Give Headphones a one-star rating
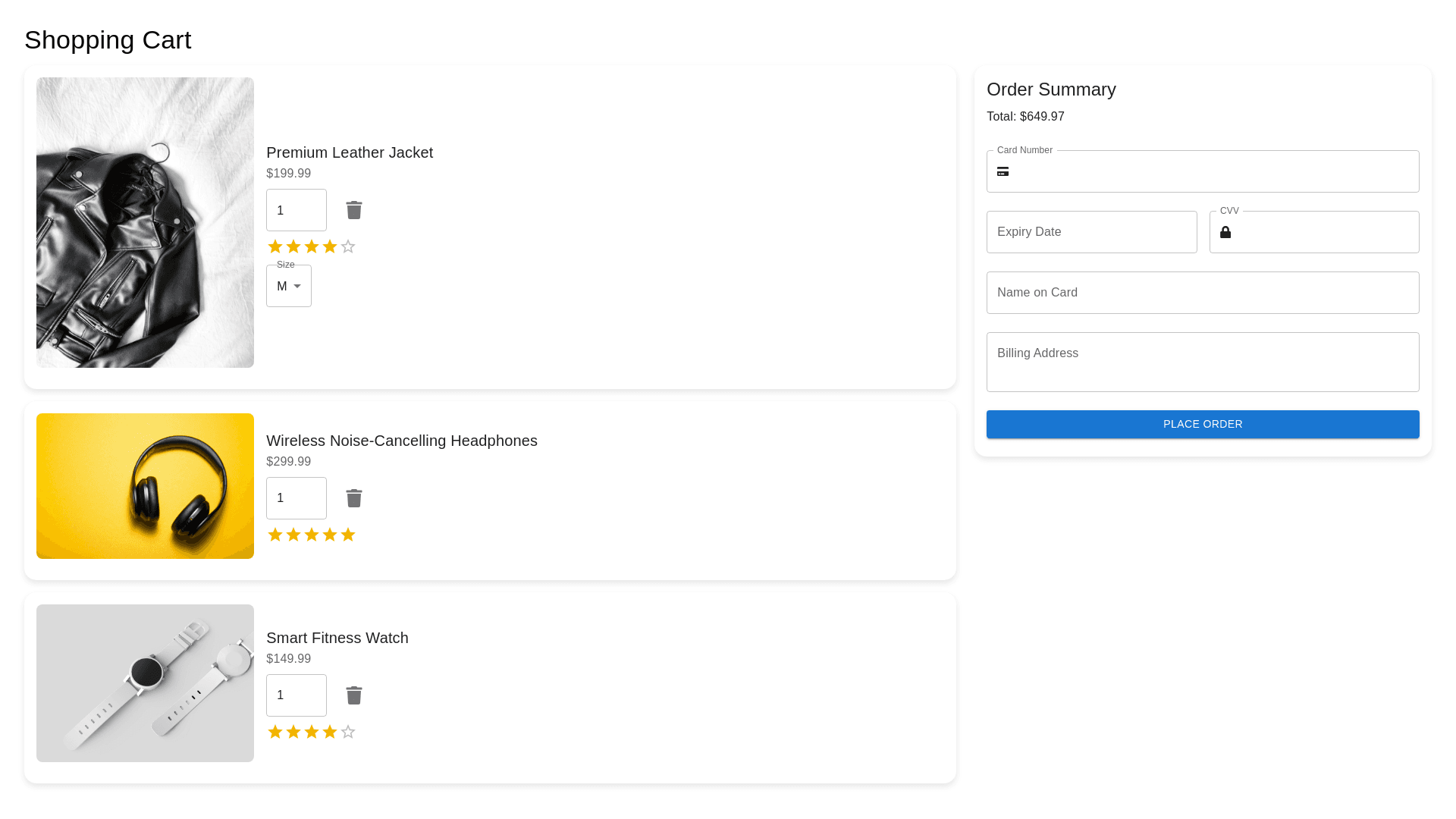The image size is (1456, 819). coord(275,535)
